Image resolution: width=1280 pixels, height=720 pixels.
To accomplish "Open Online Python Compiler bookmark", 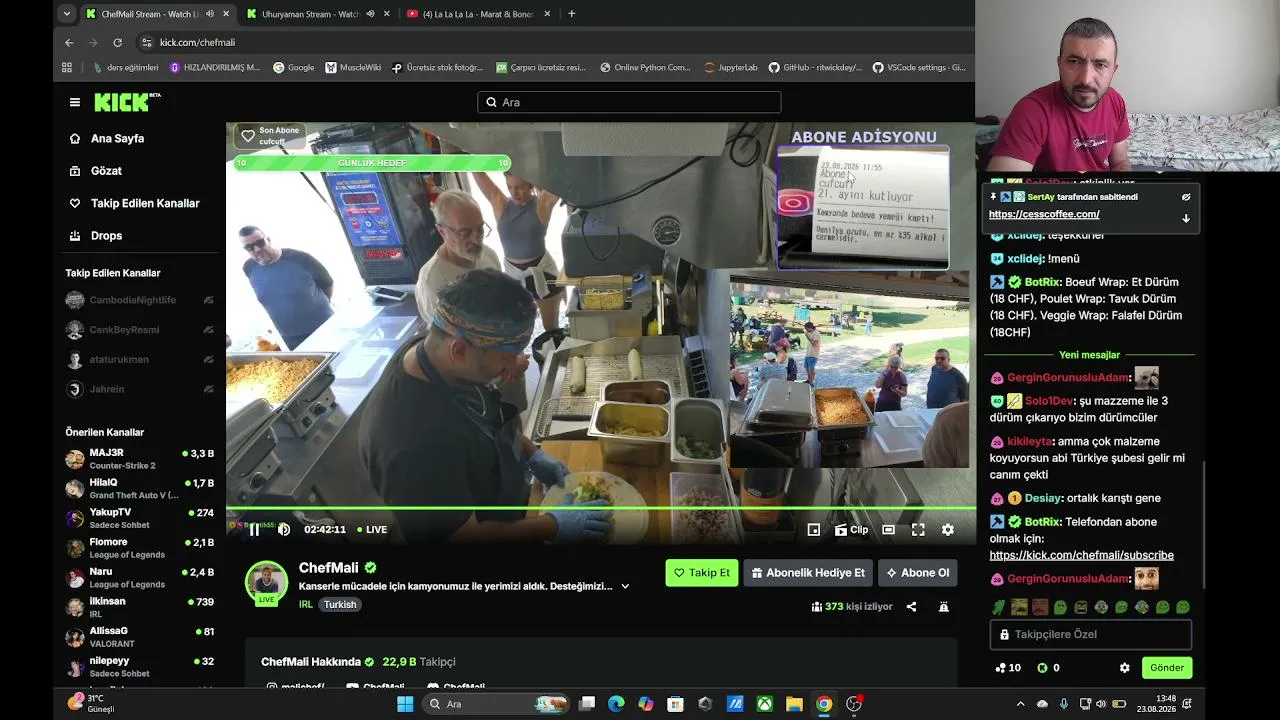I will pos(645,68).
